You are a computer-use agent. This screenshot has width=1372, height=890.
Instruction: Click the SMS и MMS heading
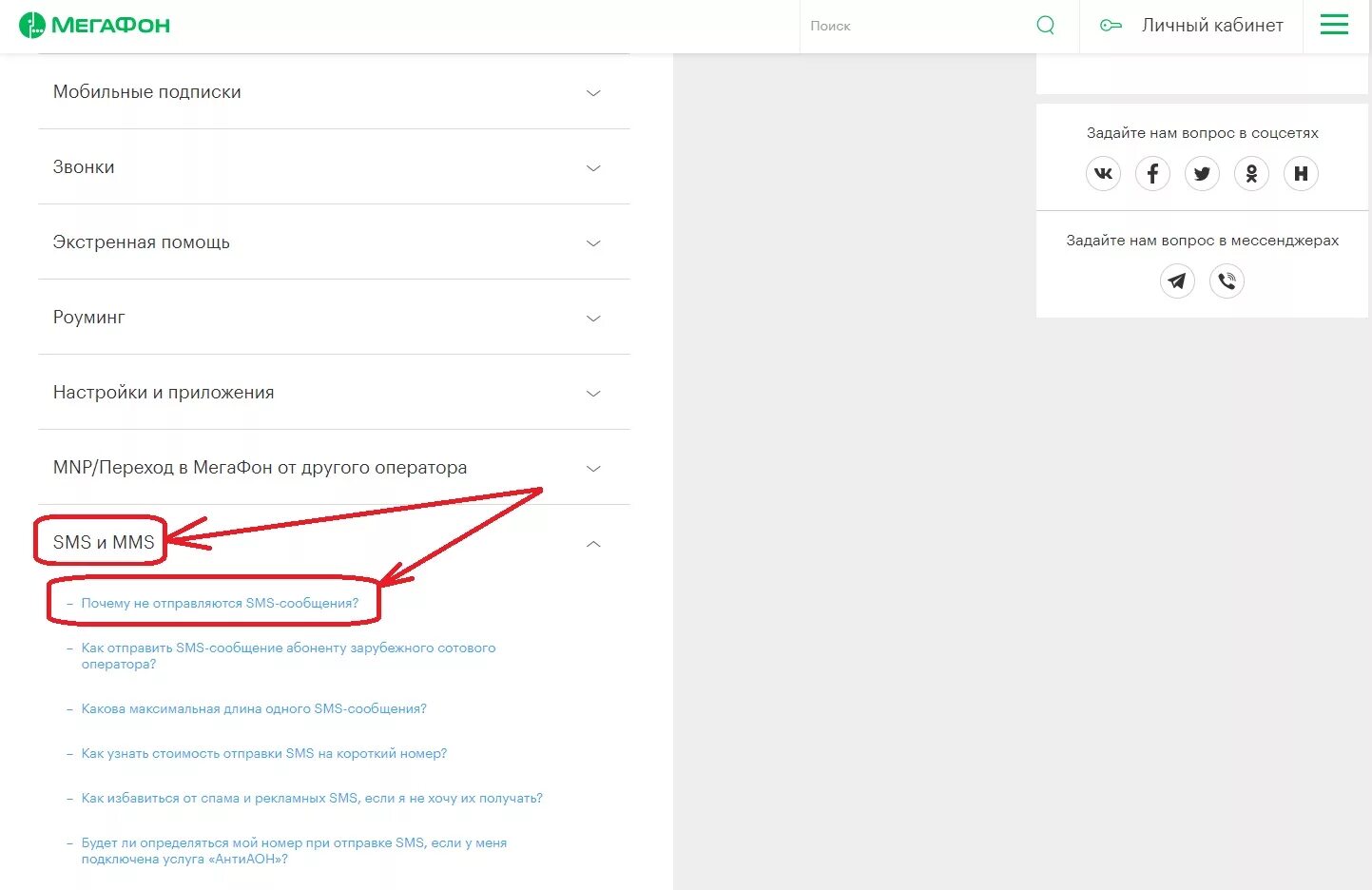point(104,542)
